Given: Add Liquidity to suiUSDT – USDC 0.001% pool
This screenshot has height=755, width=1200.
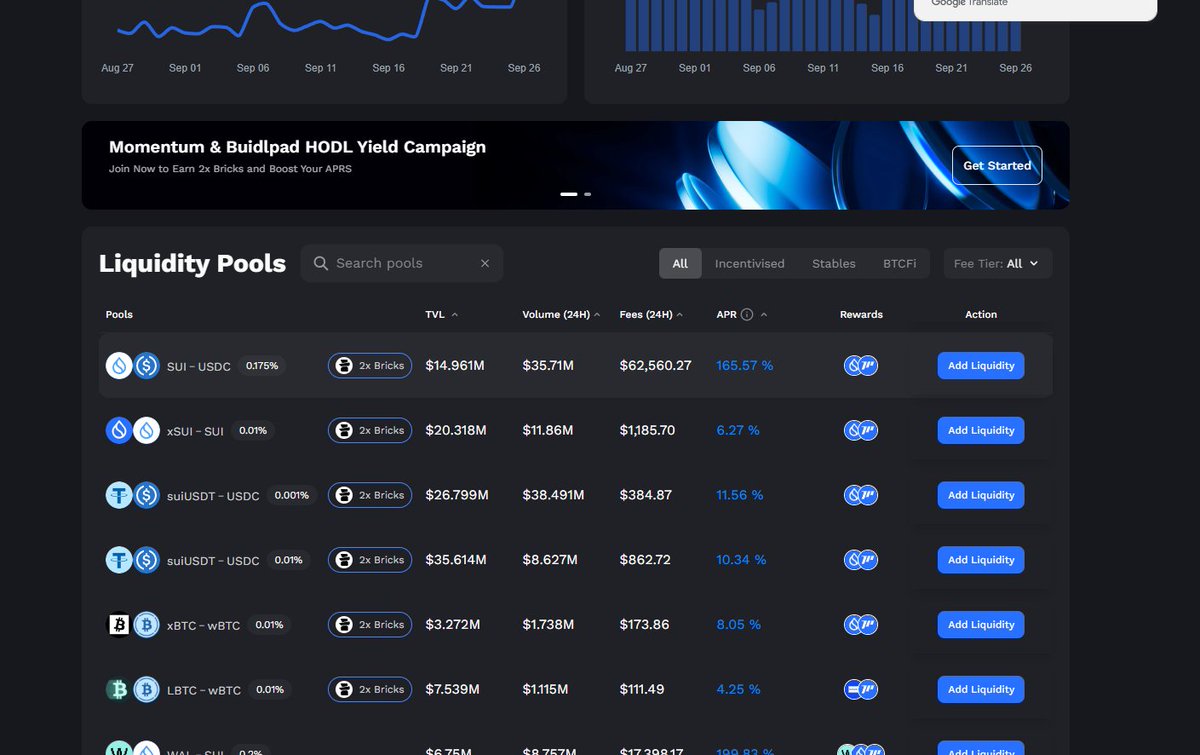Looking at the screenshot, I should pyautogui.click(x=981, y=495).
